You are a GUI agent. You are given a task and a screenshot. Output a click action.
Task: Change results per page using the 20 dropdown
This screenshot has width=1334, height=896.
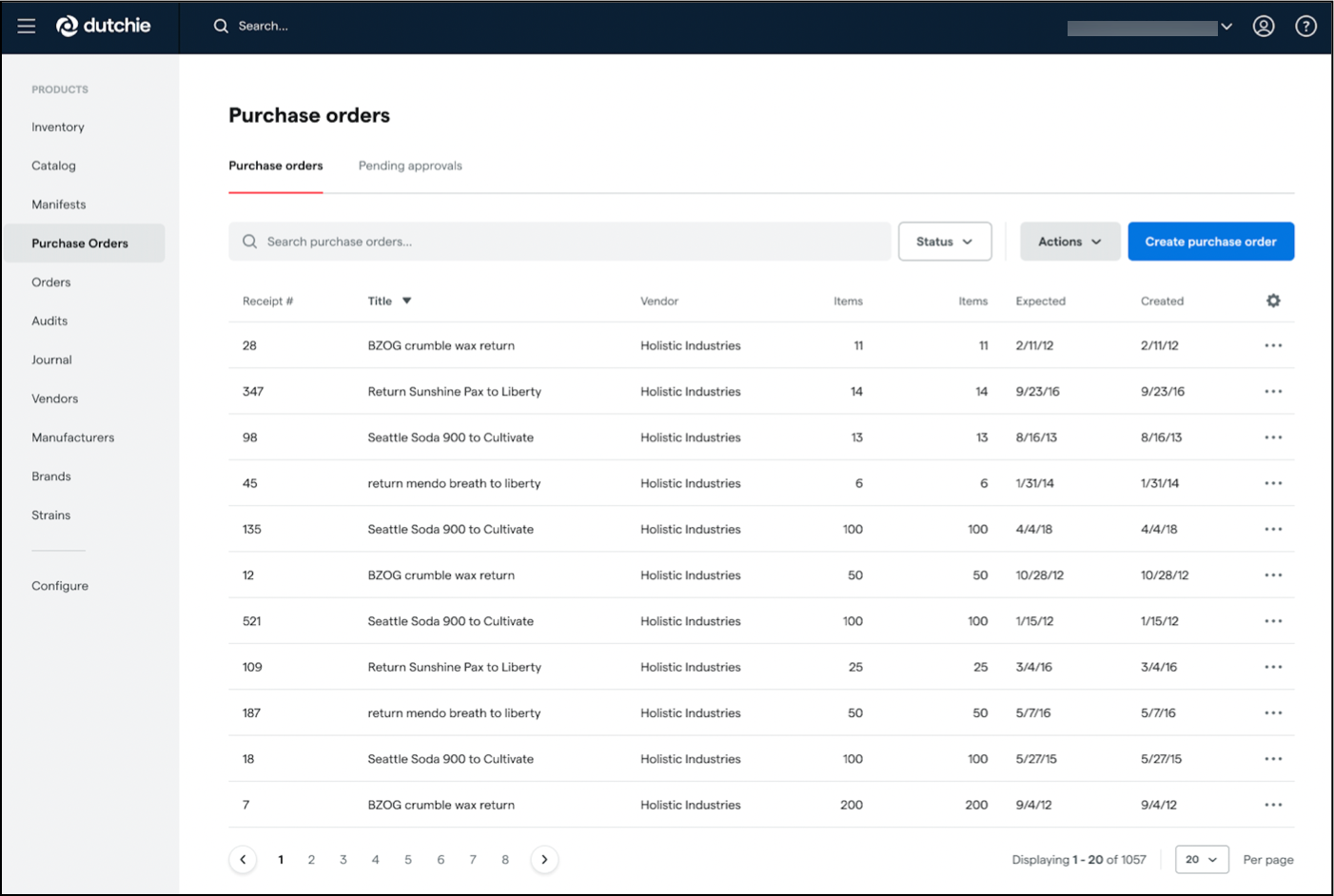[x=1202, y=859]
